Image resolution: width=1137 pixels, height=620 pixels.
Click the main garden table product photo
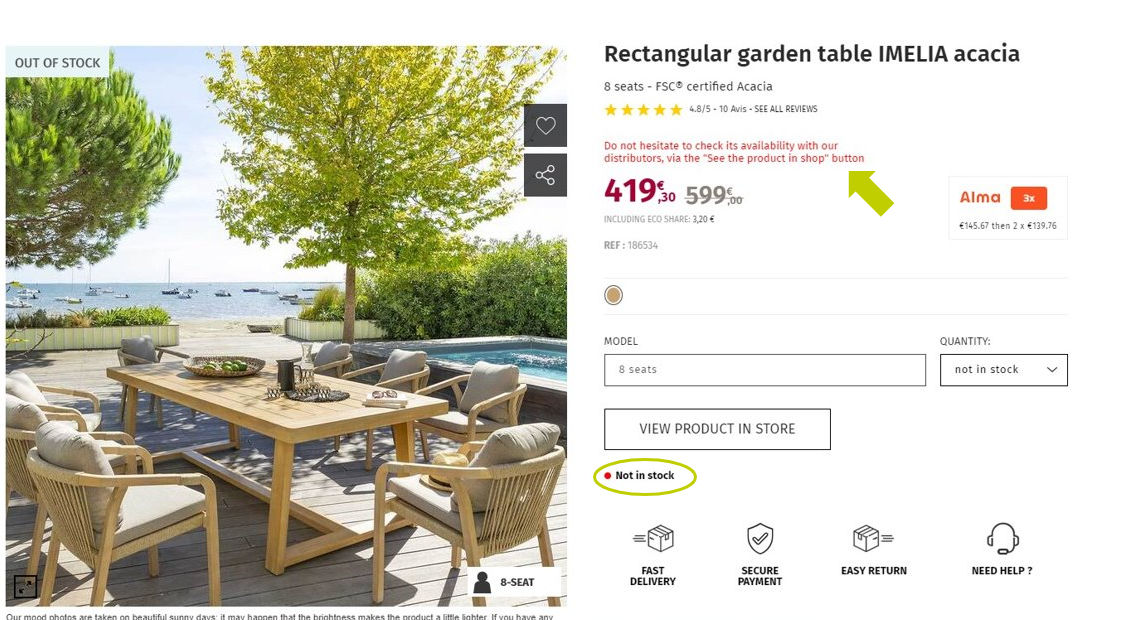286,326
